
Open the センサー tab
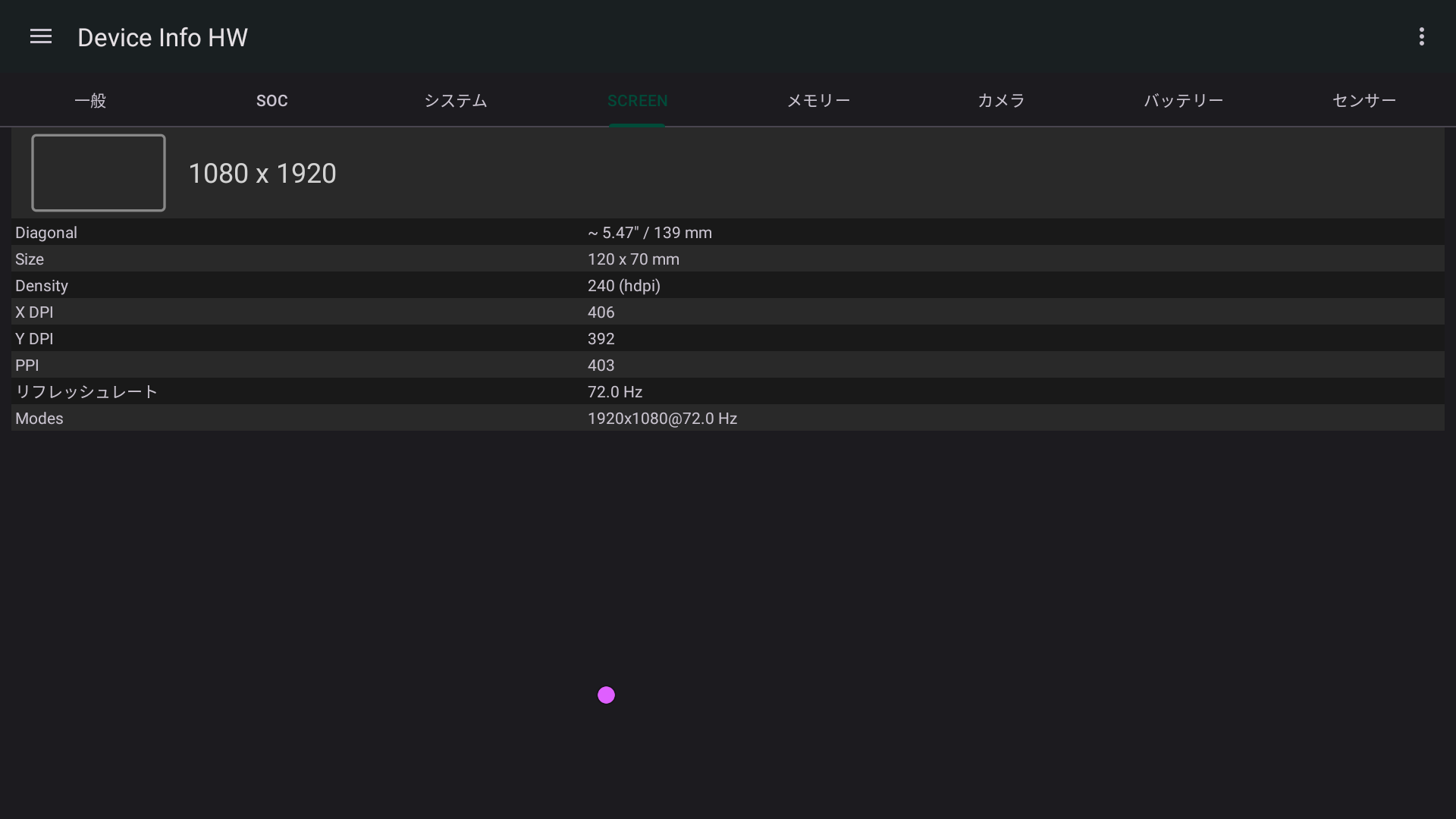coord(1363,100)
